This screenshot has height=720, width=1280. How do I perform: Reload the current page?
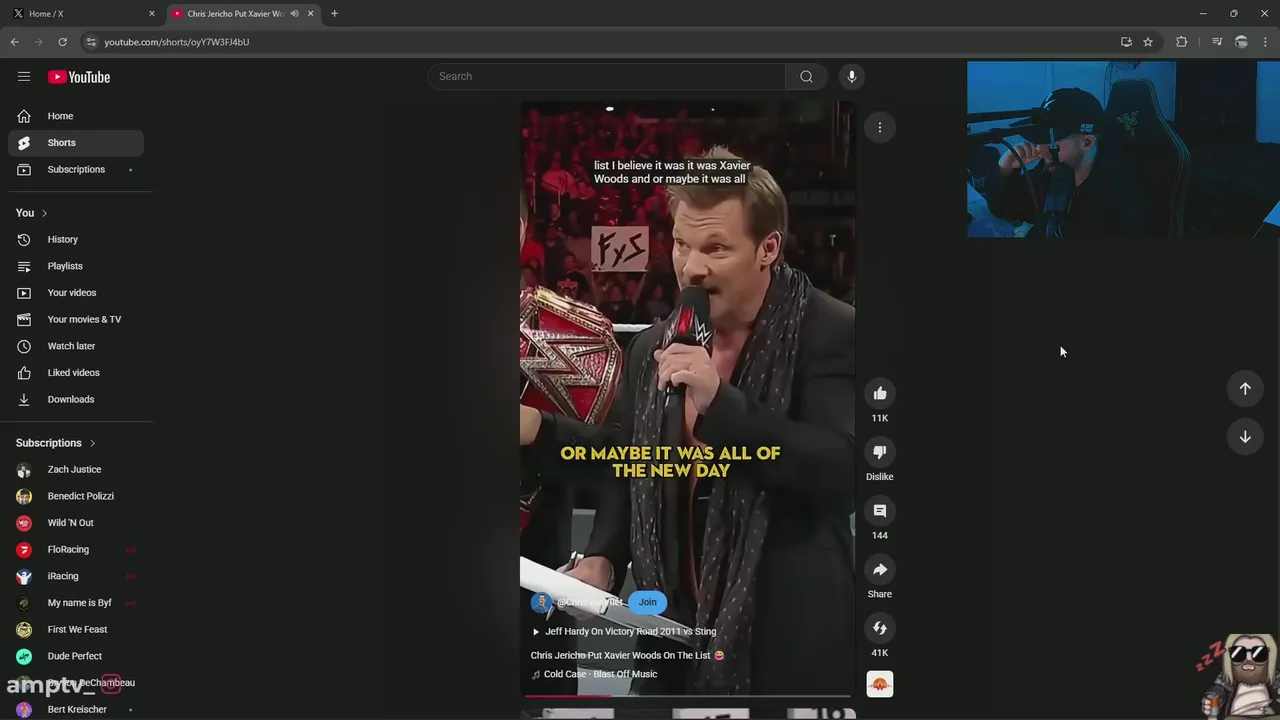(x=62, y=42)
